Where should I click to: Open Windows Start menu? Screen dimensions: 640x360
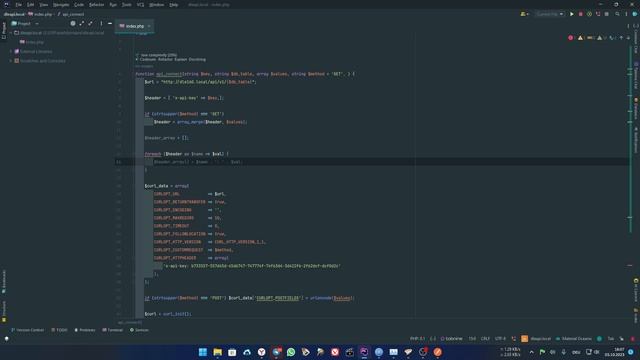tap(203, 352)
